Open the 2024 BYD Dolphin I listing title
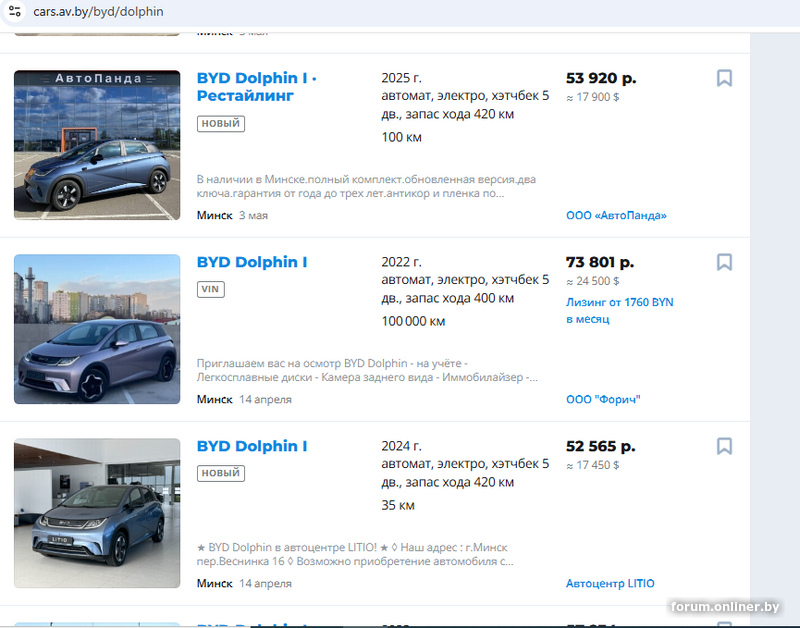Viewport: 800px width, 628px height. 252,446
